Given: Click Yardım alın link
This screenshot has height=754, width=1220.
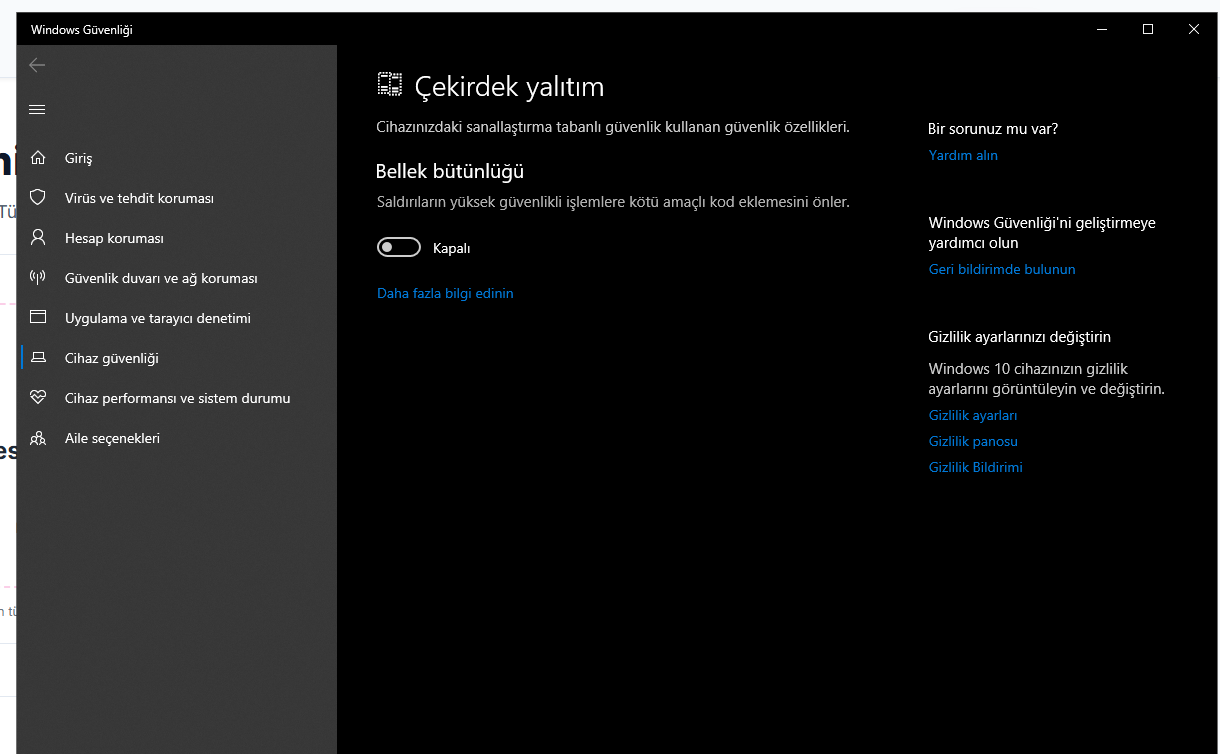Looking at the screenshot, I should tap(963, 155).
